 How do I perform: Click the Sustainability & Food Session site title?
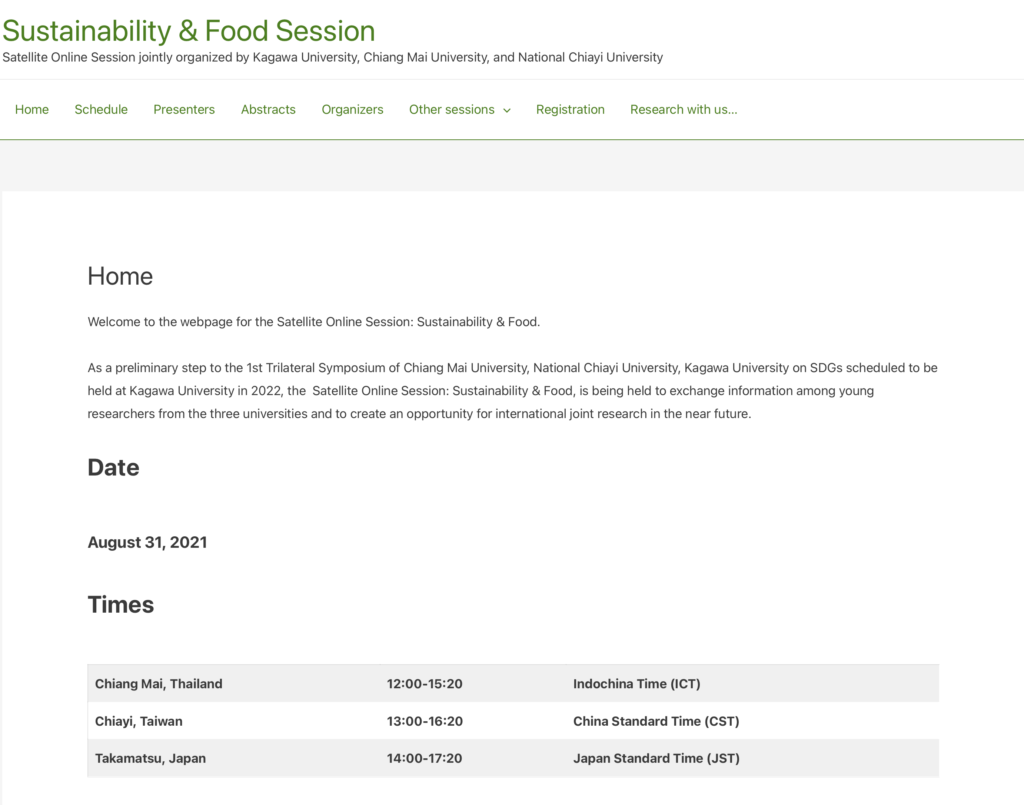point(189,31)
